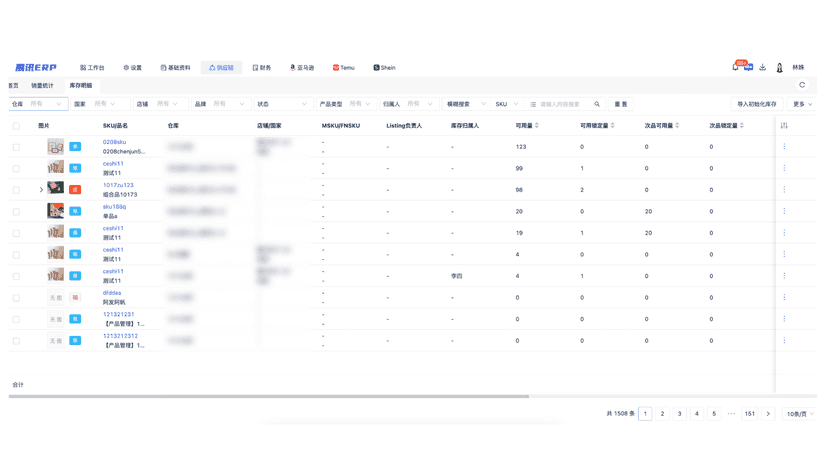828x466 pixels.
Task: Open the 0208sku product link
Action: click(114, 142)
